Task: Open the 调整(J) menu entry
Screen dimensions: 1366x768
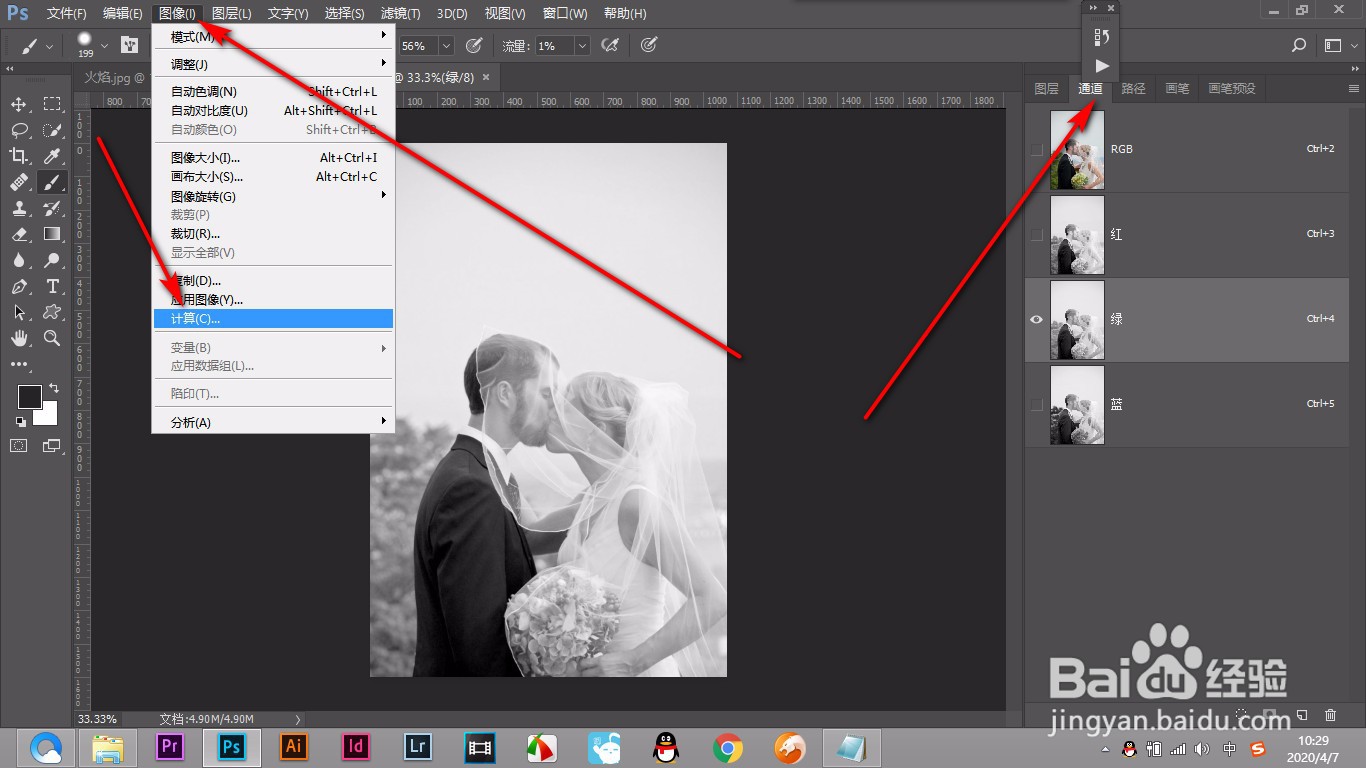Action: pyautogui.click(x=274, y=64)
